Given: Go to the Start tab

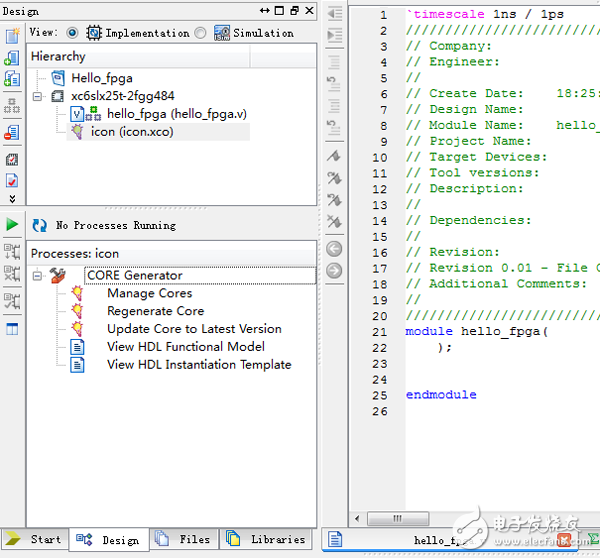Looking at the screenshot, I should [35, 540].
